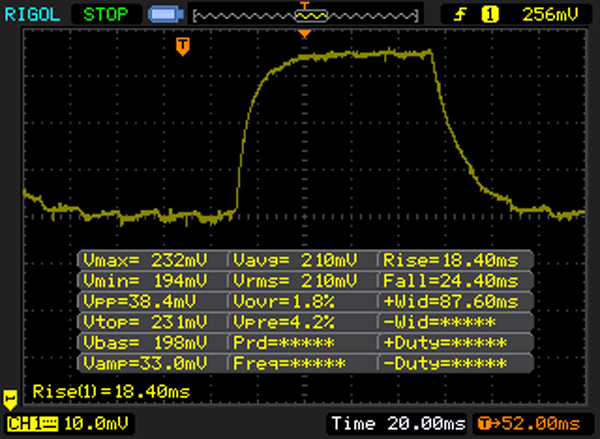This screenshot has height=439, width=600.
Task: Click the yellow channel 1 trigger source badge
Action: tap(490, 15)
